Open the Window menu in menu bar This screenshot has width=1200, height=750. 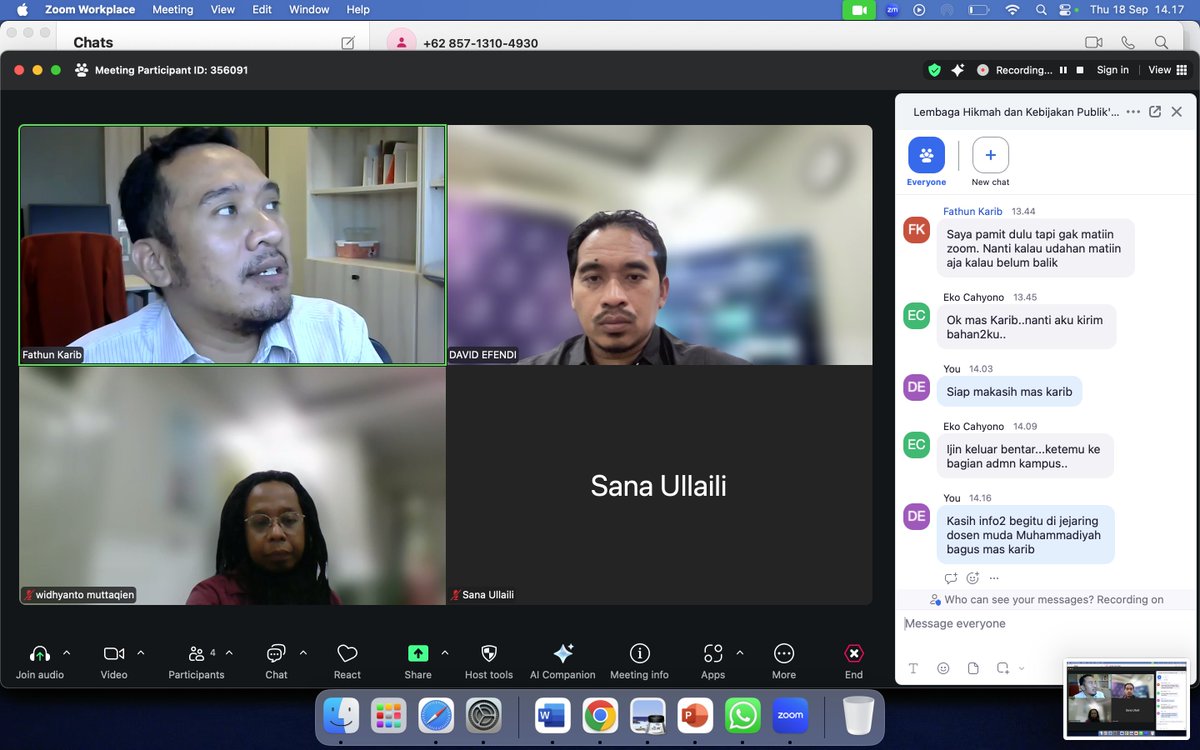click(x=309, y=10)
